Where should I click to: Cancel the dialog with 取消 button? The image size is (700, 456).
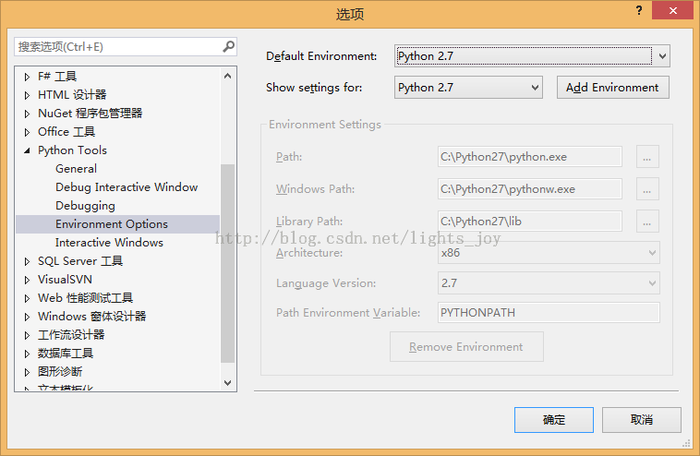coord(641,420)
